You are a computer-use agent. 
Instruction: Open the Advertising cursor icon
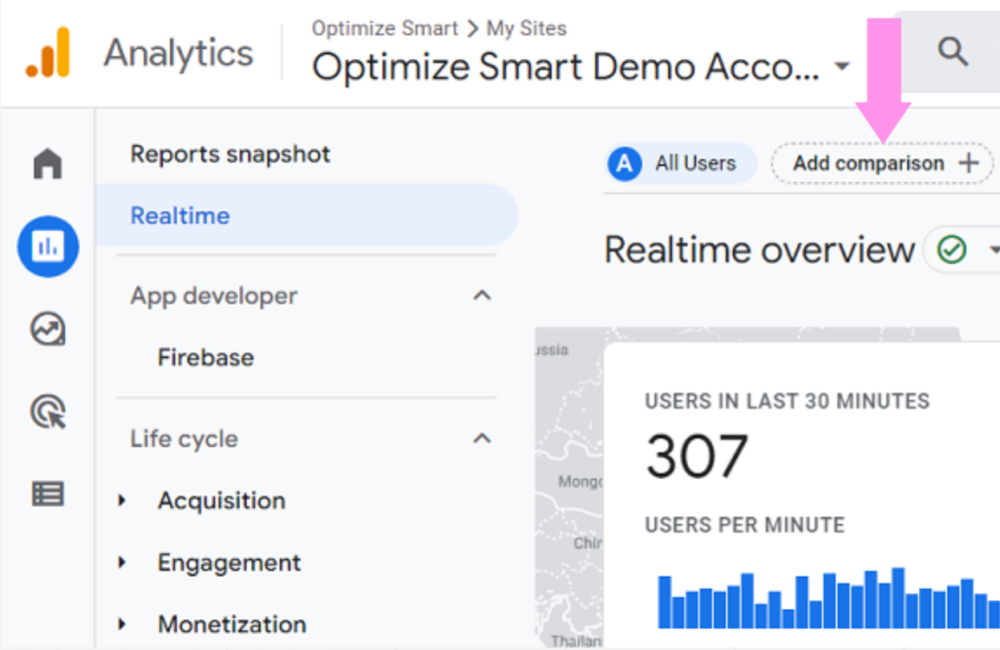coord(48,411)
